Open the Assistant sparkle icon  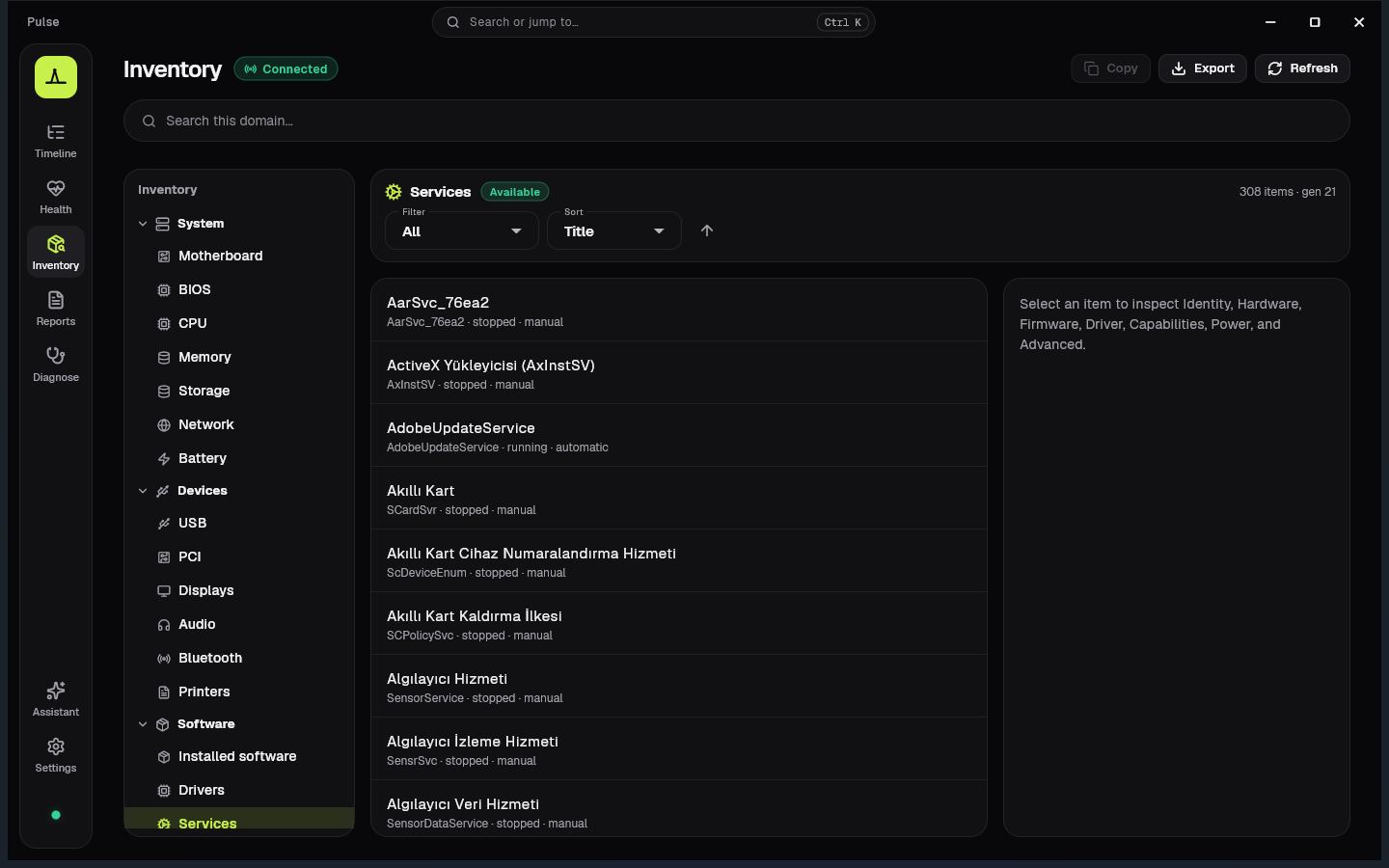(56, 691)
